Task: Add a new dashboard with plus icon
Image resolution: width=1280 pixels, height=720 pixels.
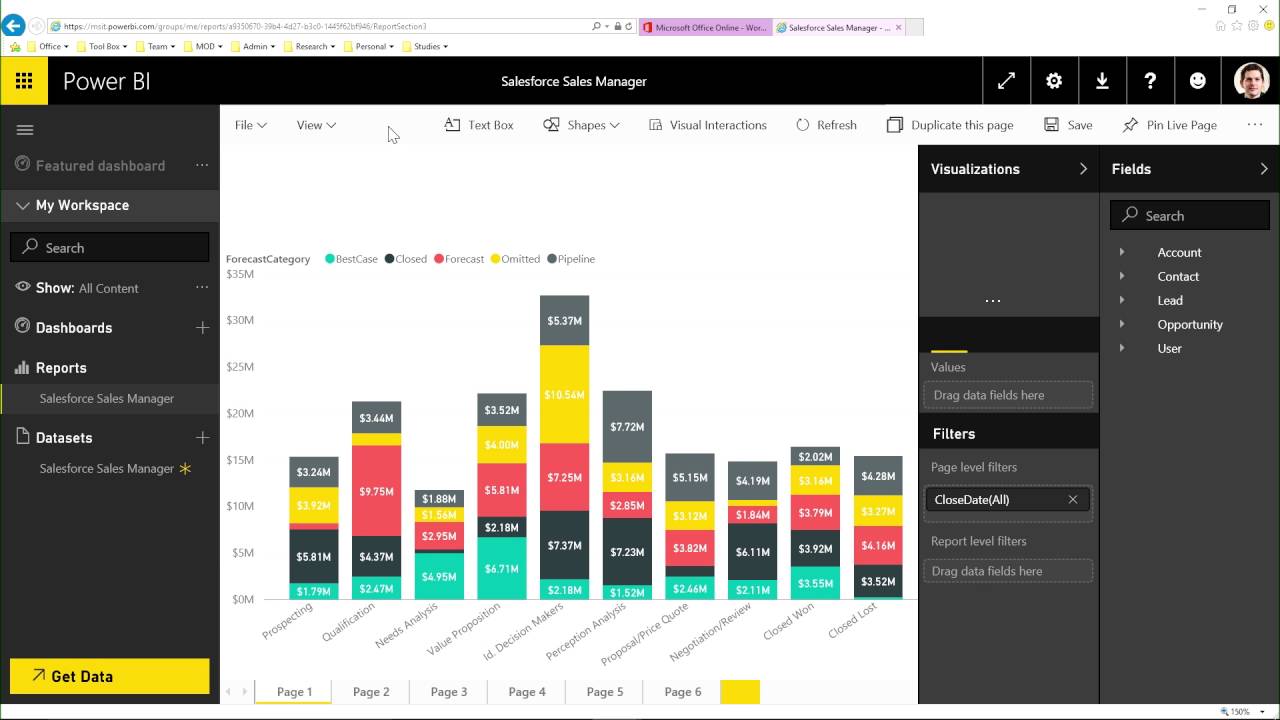Action: pos(202,327)
